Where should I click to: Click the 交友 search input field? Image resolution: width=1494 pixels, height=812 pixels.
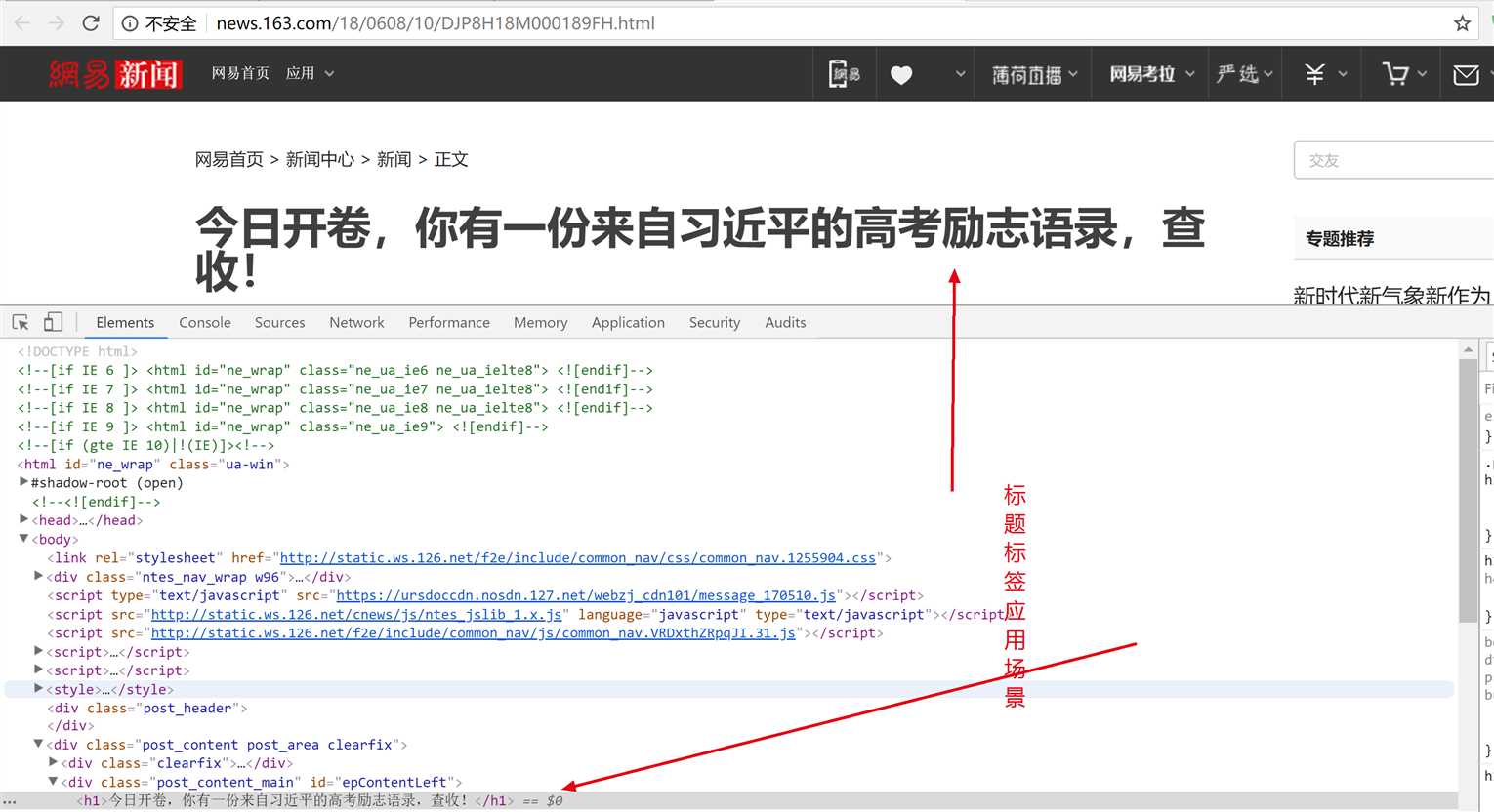point(1394,160)
